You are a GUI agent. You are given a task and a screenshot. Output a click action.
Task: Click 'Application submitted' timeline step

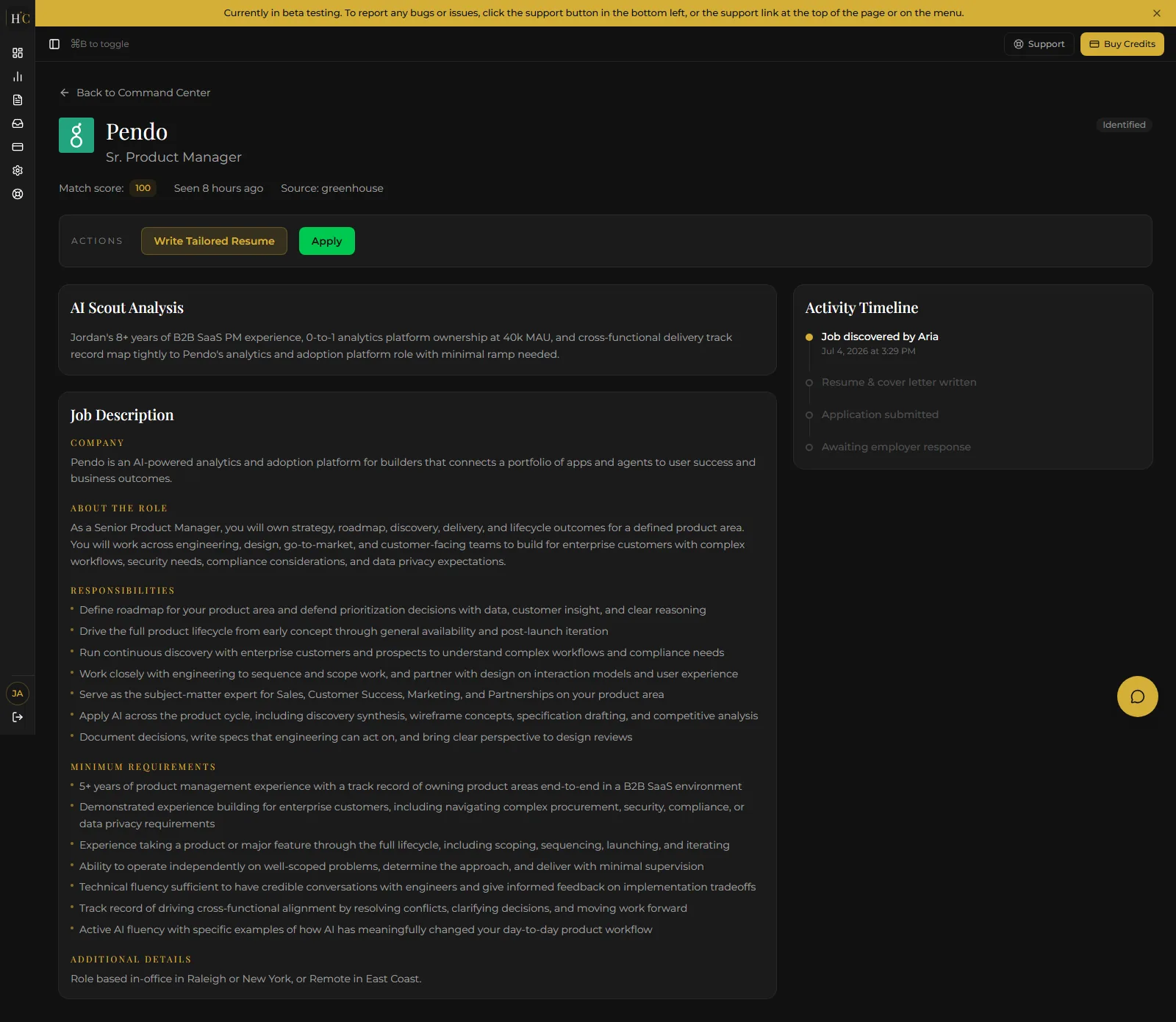880,414
